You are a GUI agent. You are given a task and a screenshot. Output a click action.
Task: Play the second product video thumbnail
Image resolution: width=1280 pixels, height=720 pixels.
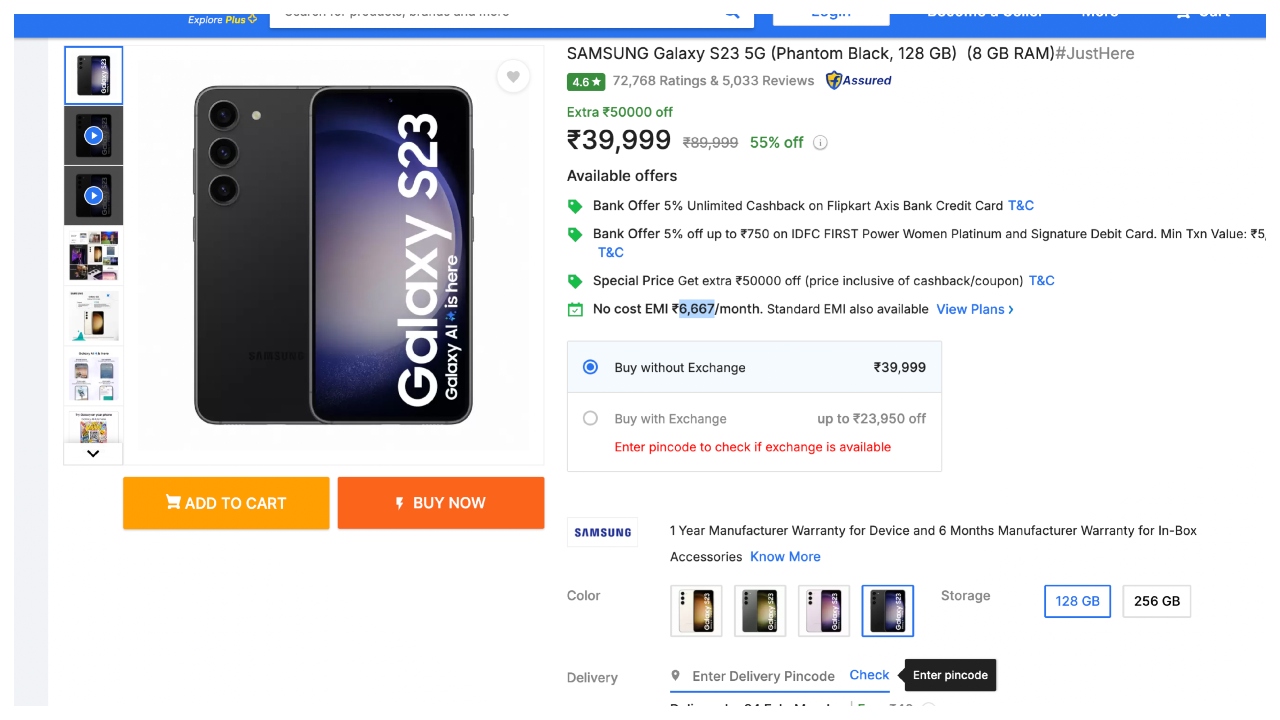coord(94,196)
